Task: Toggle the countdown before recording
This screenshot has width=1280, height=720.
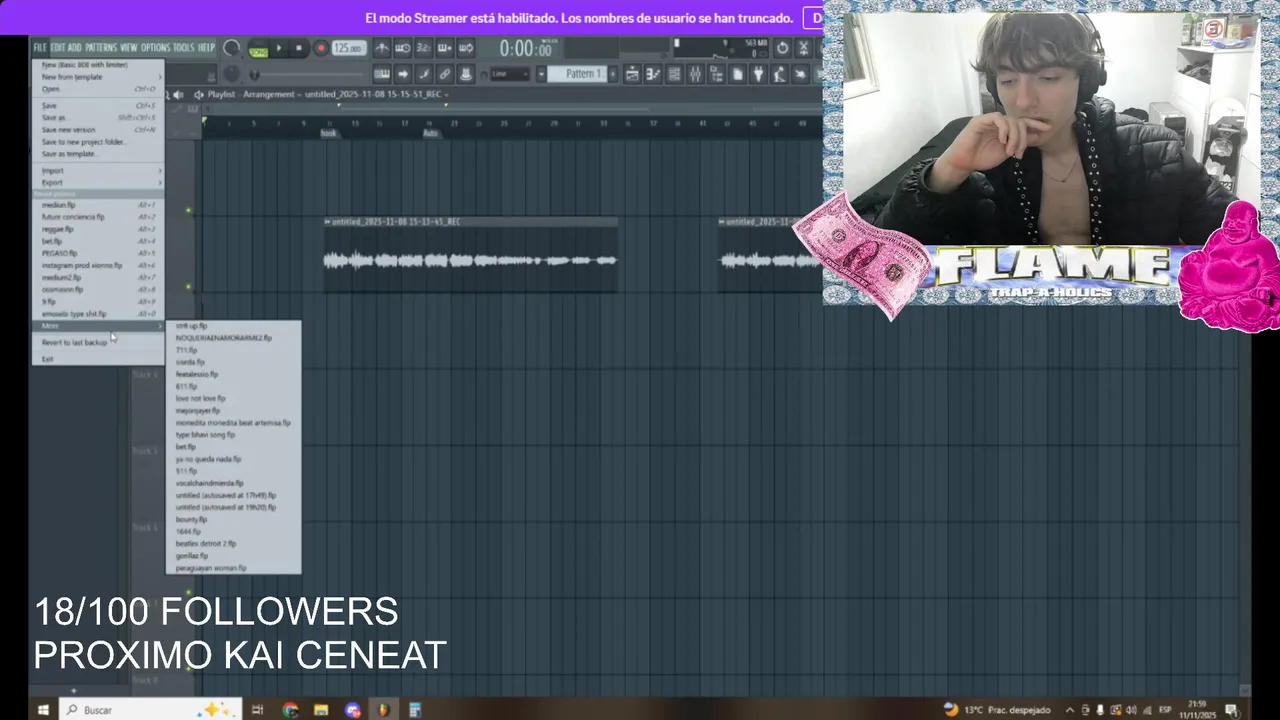Action: click(423, 48)
